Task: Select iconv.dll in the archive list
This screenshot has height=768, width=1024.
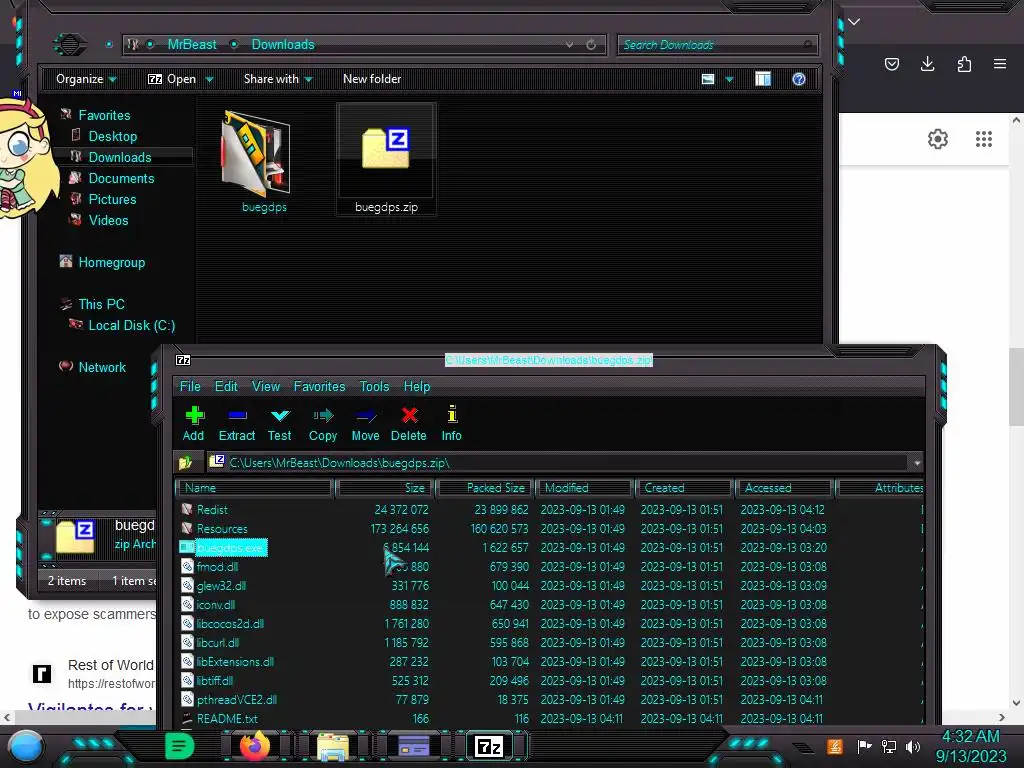Action: pyautogui.click(x=216, y=604)
